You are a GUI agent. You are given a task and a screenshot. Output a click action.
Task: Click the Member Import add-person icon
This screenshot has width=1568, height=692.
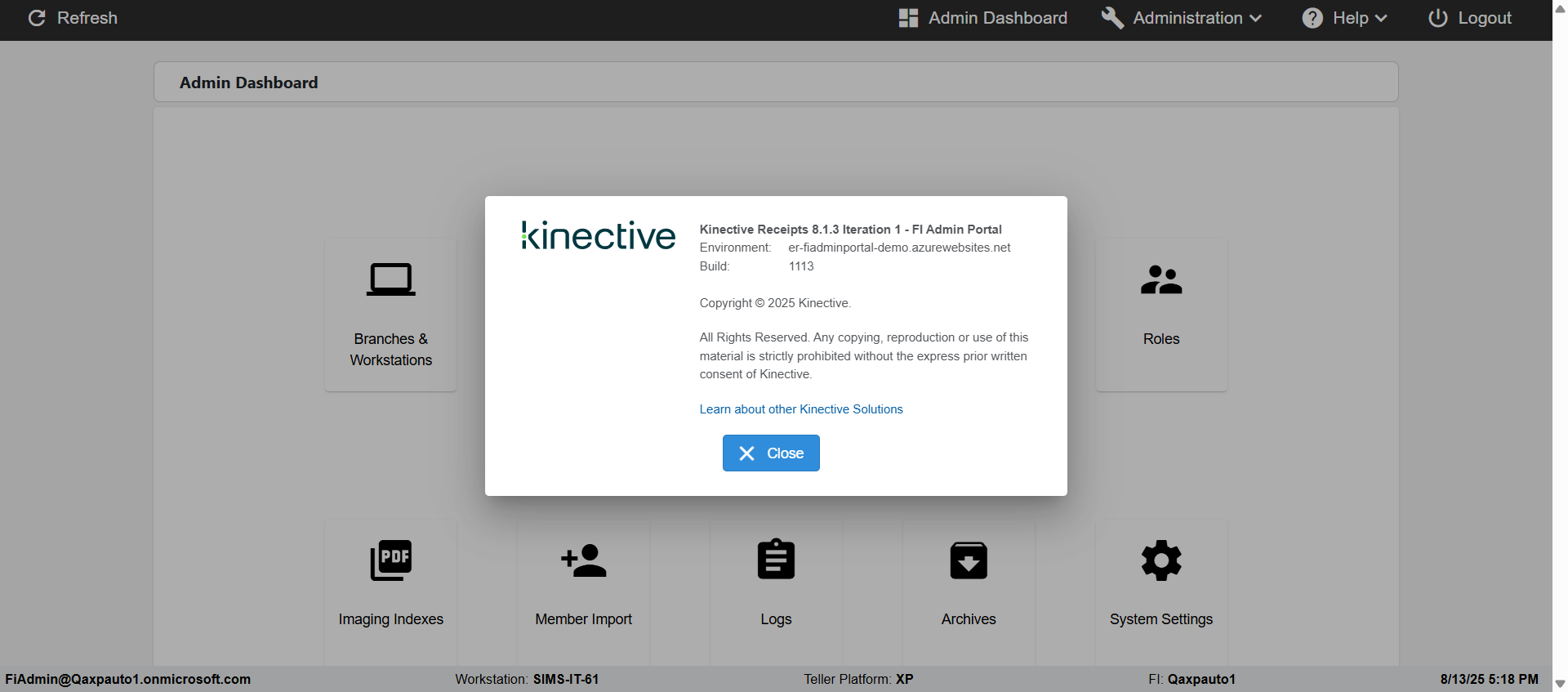click(584, 560)
